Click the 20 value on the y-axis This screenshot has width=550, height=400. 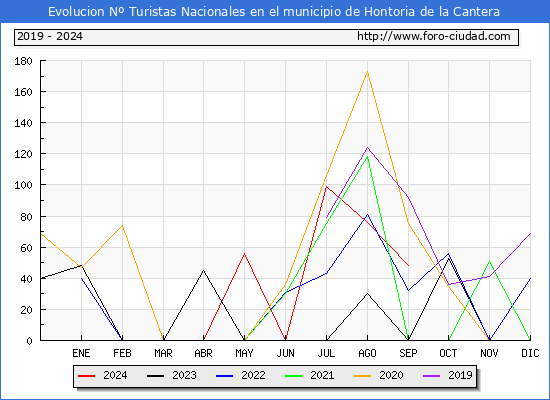[26, 310]
